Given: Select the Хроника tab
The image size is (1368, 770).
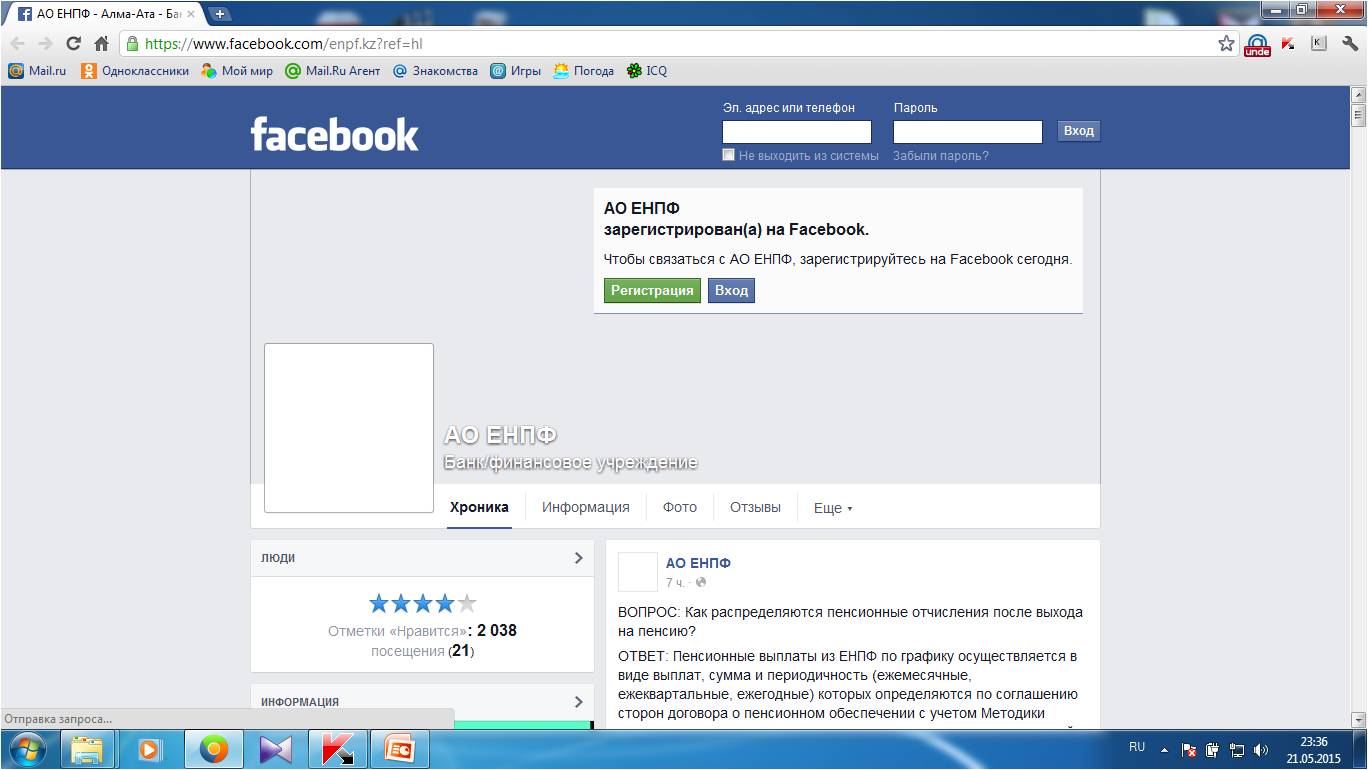Looking at the screenshot, I should [x=479, y=507].
